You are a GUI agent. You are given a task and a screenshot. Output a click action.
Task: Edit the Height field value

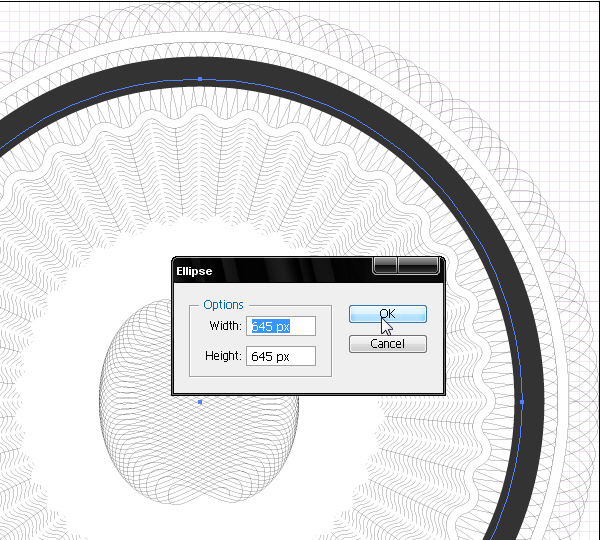coord(281,356)
